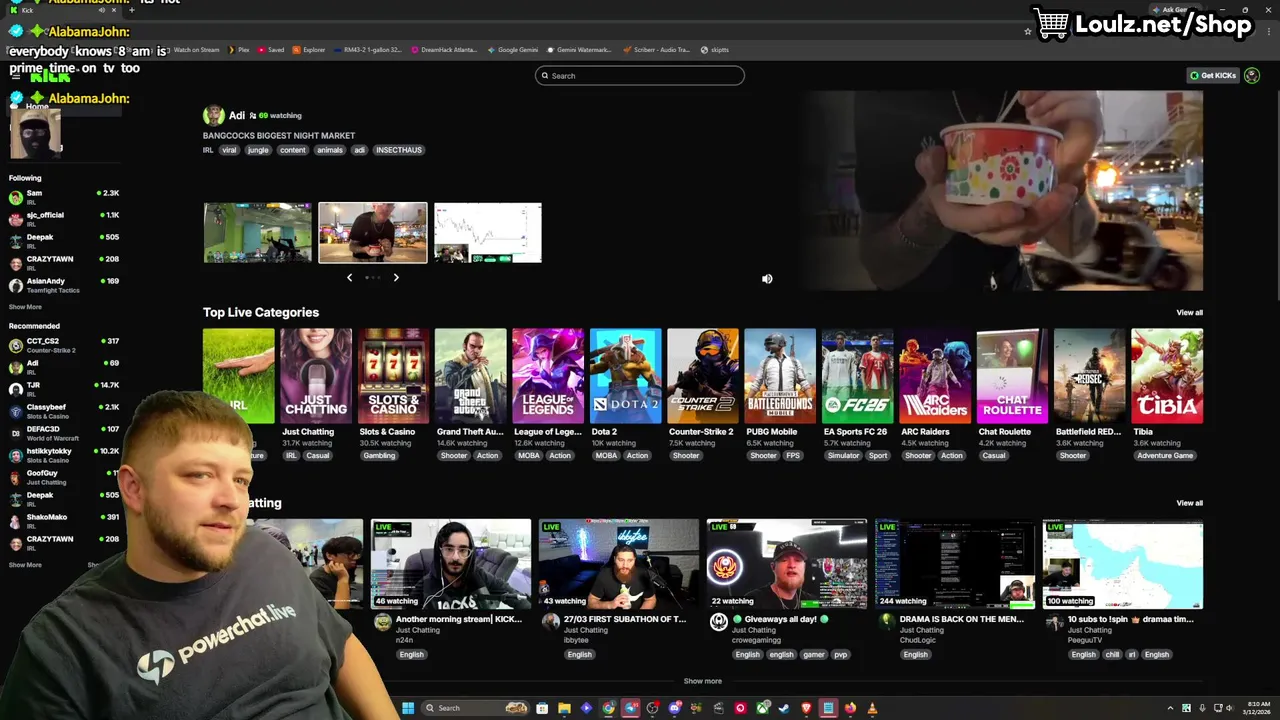Image resolution: width=1280 pixels, height=720 pixels.
Task: Open the Chat Roulette category card
Action: [1012, 376]
